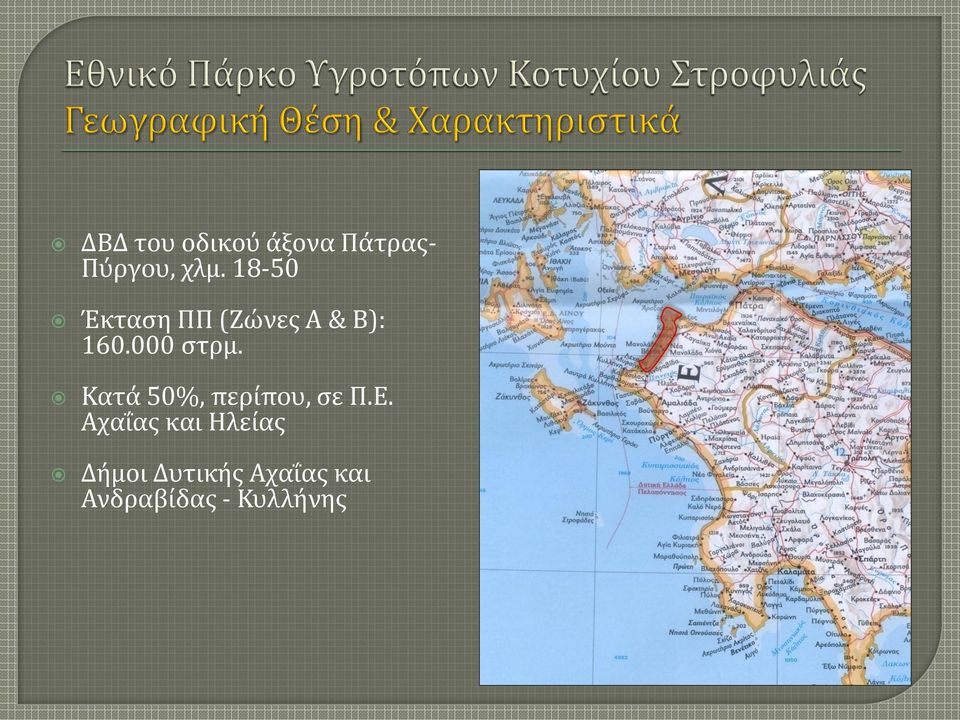Click the 'Μεθώνη' label on the map

pos(707,611)
